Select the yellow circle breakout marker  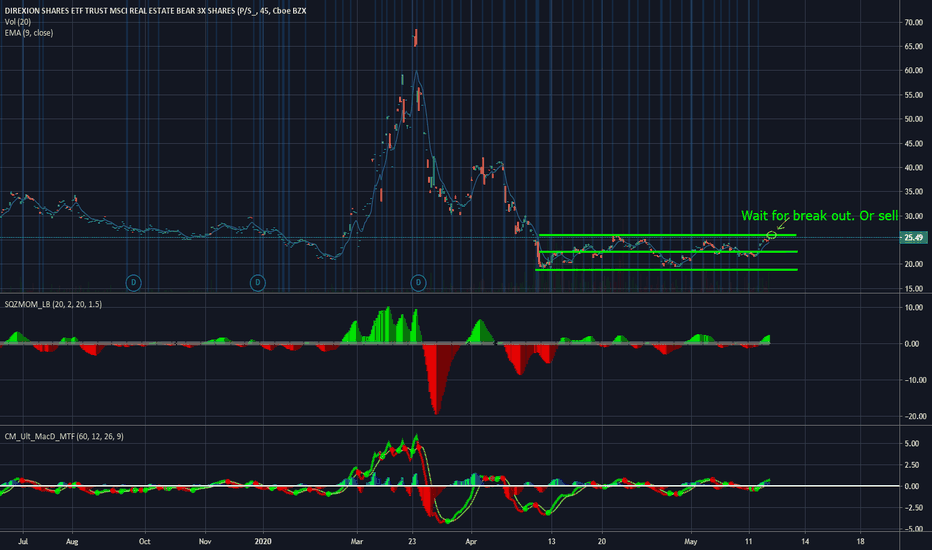(772, 235)
